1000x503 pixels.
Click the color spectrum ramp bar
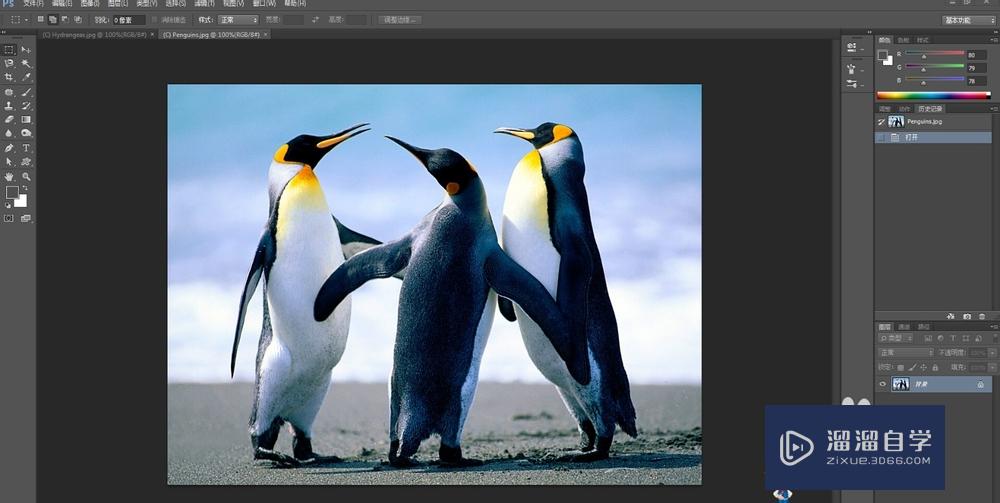click(933, 95)
